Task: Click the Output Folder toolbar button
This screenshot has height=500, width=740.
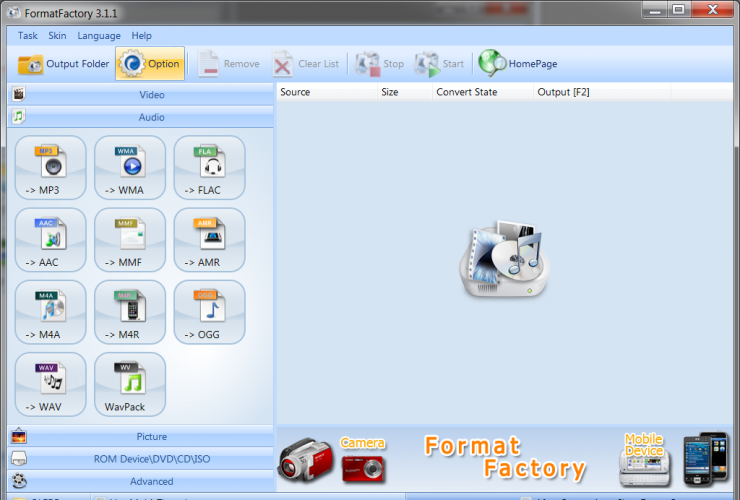Action: pyautogui.click(x=64, y=64)
